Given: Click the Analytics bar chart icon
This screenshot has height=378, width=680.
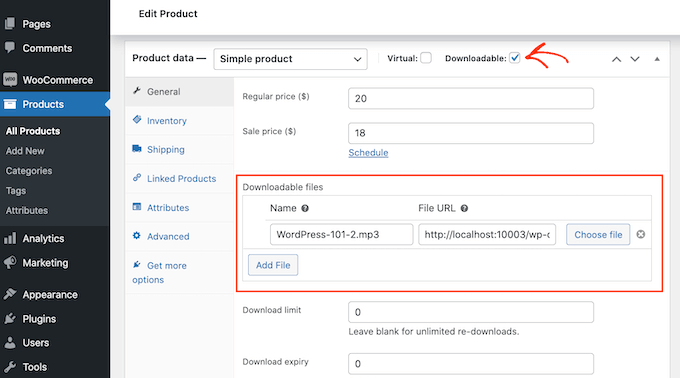Looking at the screenshot, I should point(10,238).
